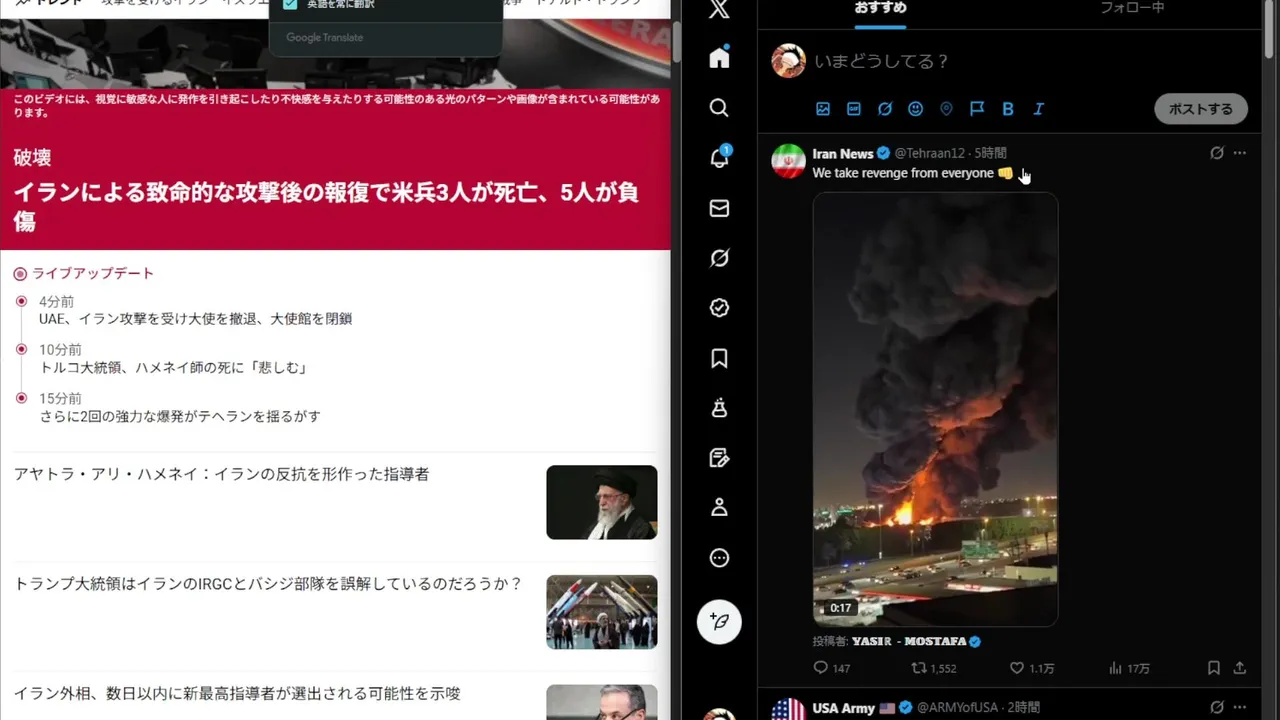Add media image to the new post

(823, 109)
